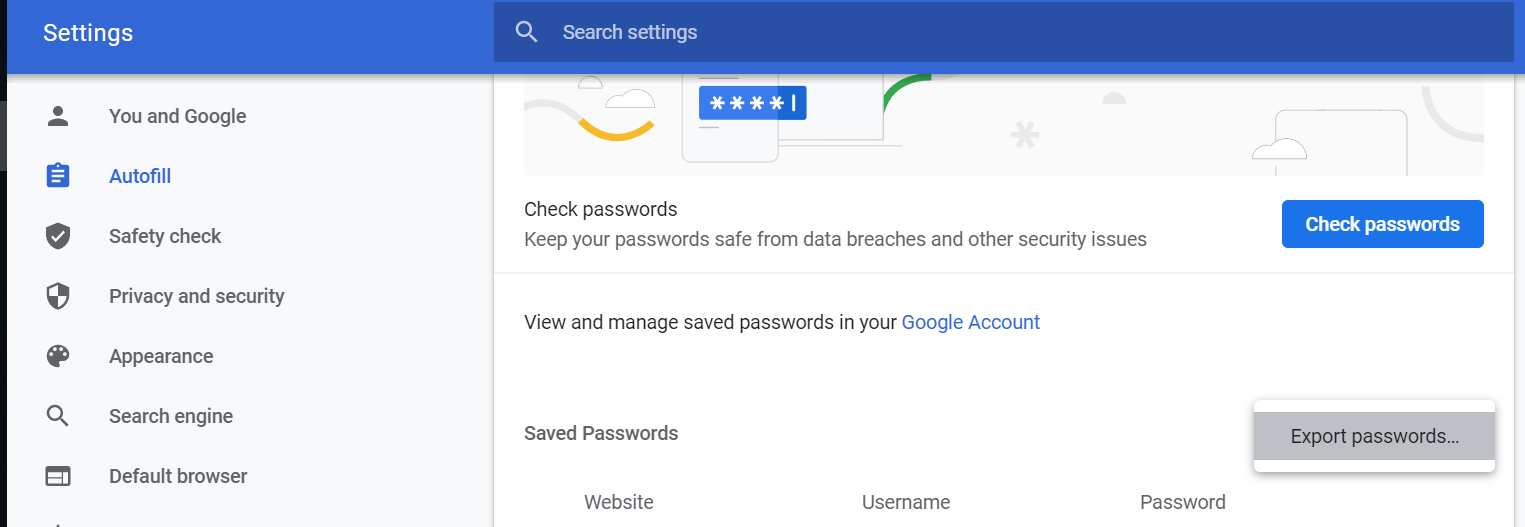Open the You and Google section
This screenshot has height=527, width=1525.
coord(177,116)
